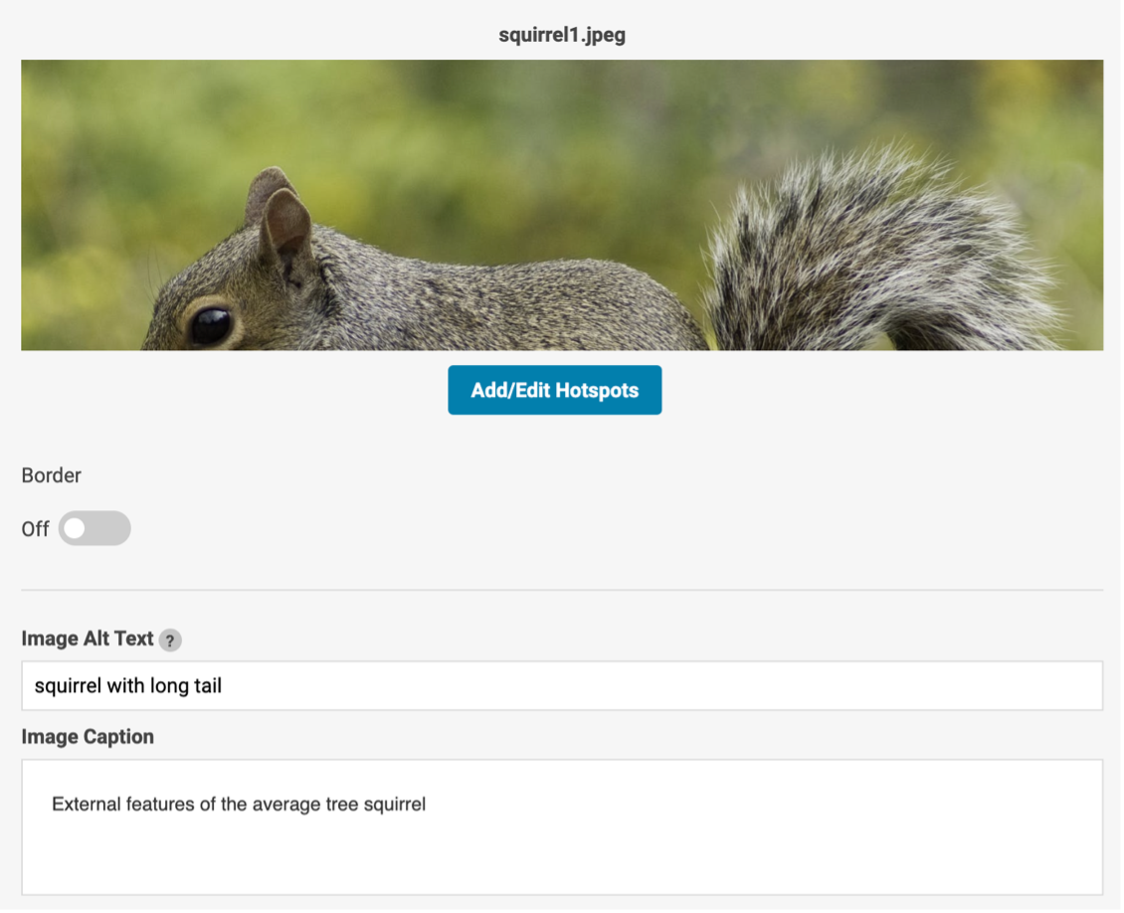Click the Off label beside the toggle

click(x=35, y=529)
